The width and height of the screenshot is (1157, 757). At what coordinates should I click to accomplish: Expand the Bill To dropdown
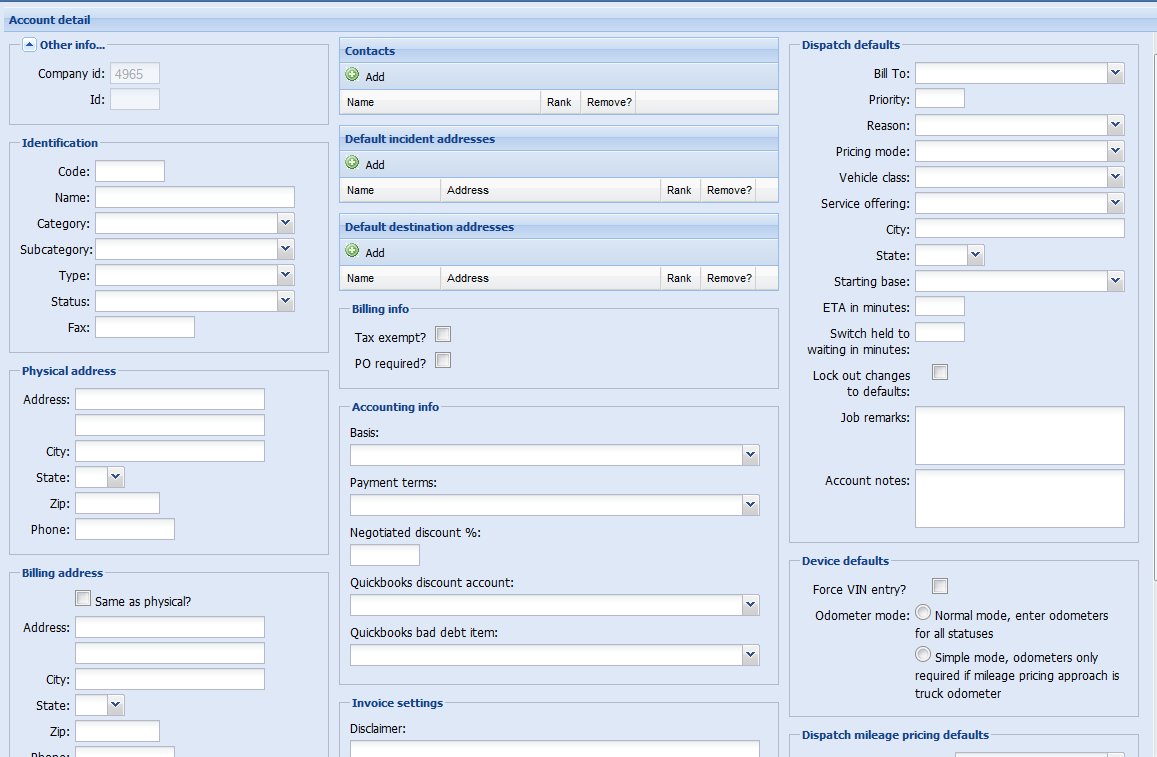[x=1115, y=73]
